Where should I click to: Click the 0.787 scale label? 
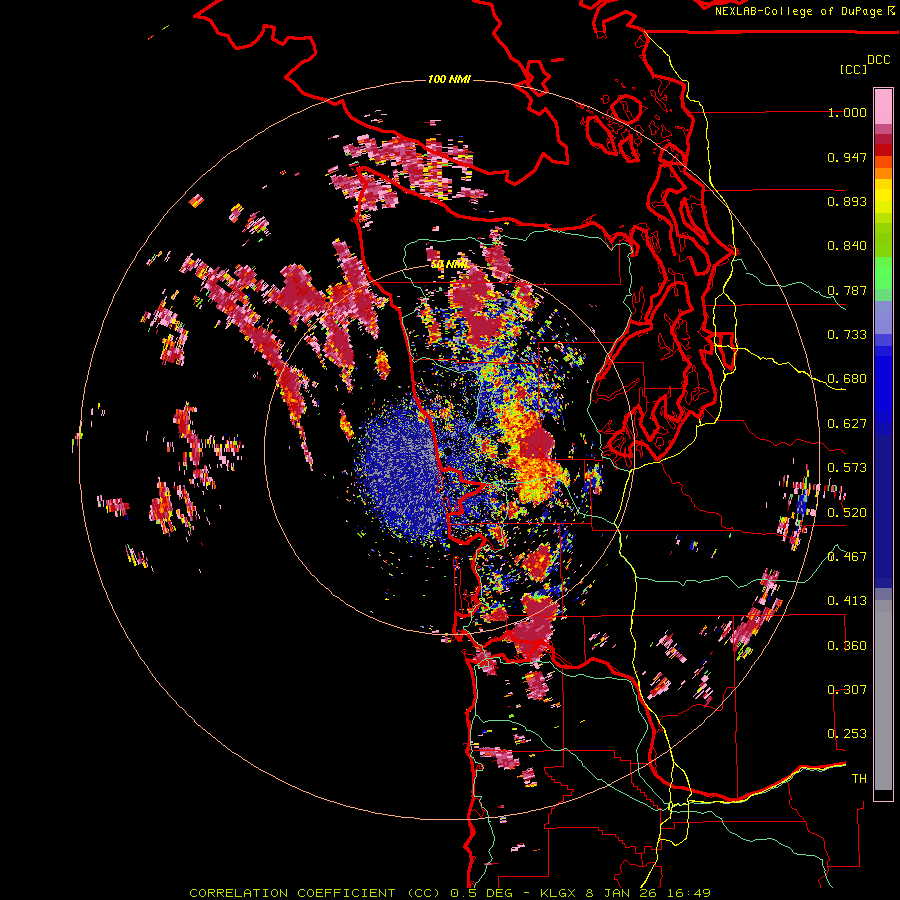click(x=847, y=290)
